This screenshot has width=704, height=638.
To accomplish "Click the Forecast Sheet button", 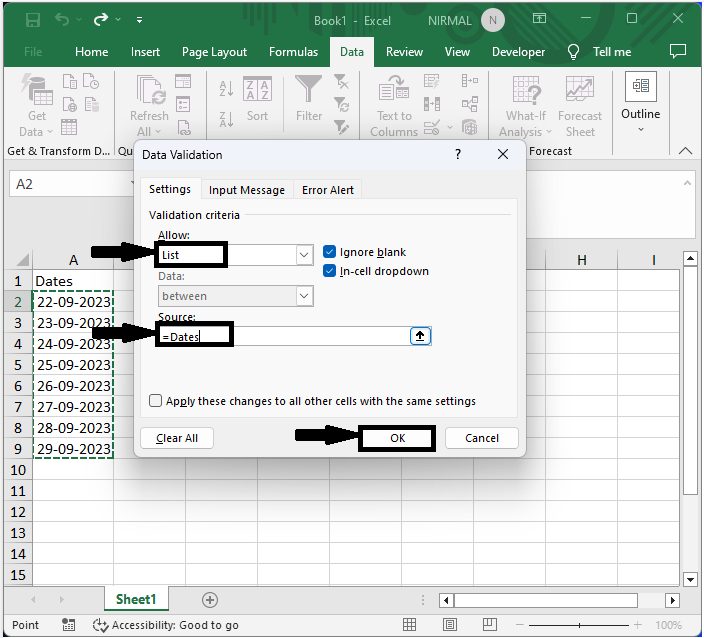I will coord(580,106).
